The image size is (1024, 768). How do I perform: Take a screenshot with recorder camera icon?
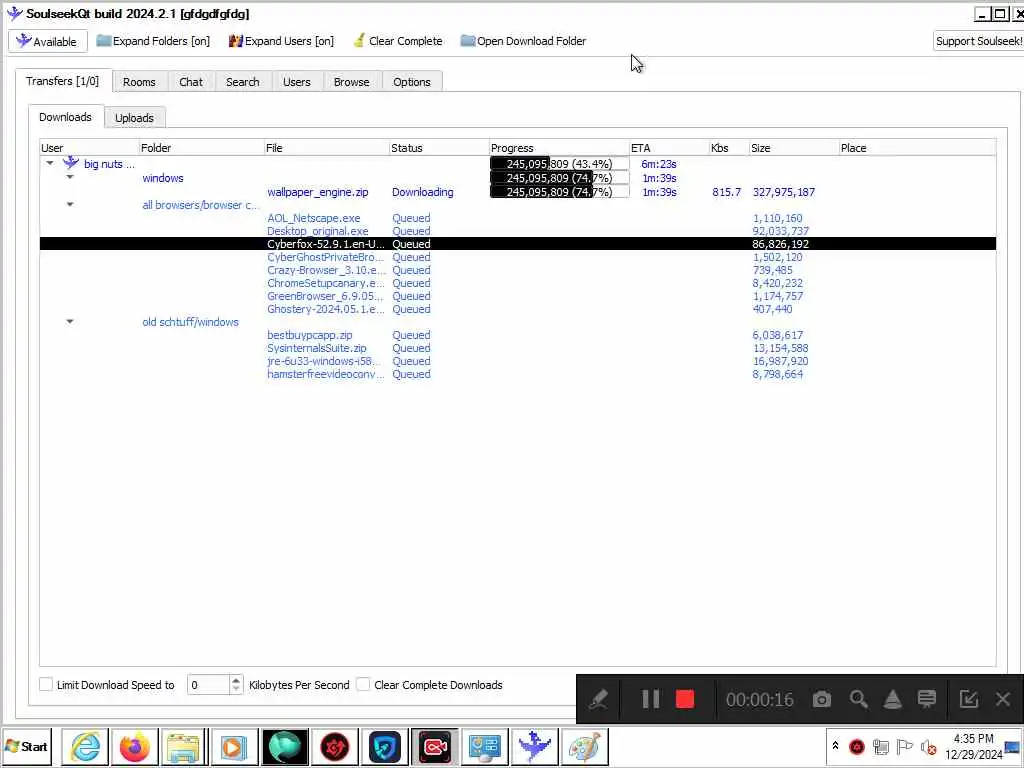pos(822,699)
